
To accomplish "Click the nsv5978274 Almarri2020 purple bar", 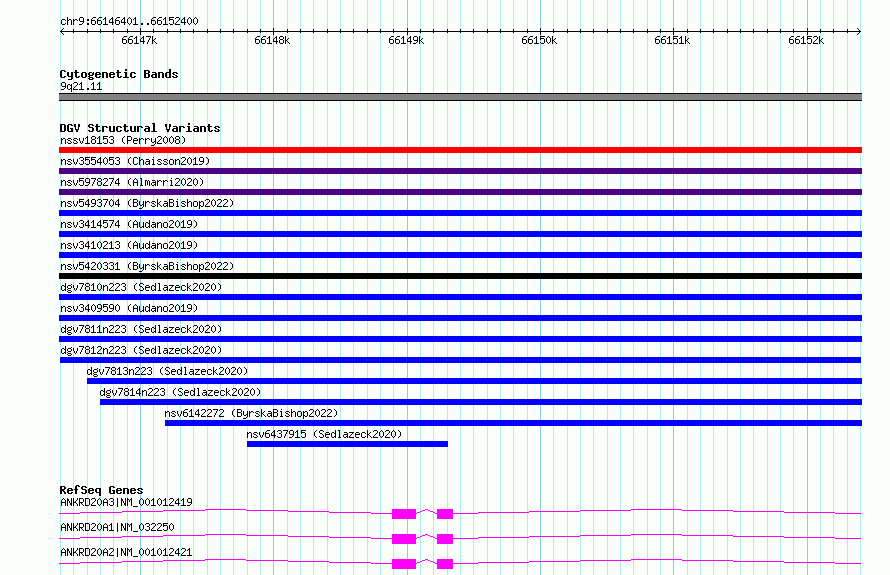I will coord(460,192).
